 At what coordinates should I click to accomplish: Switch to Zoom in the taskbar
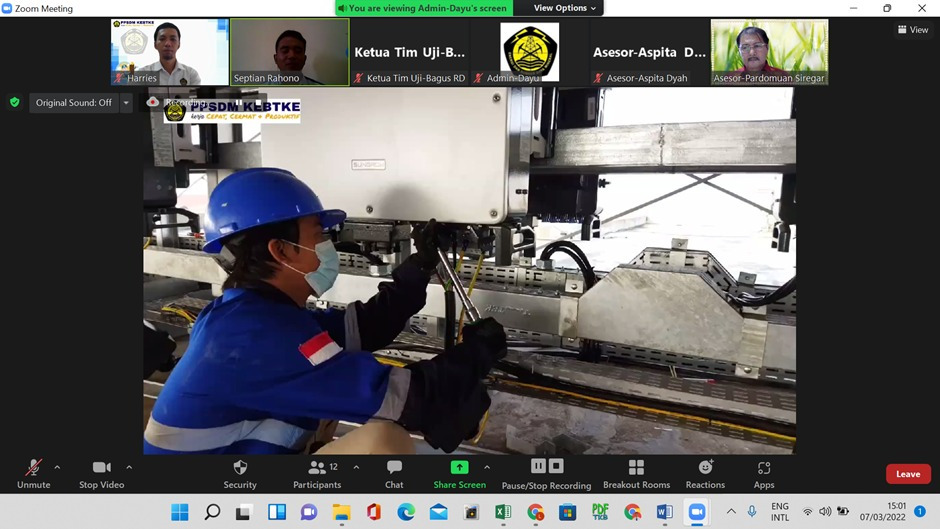click(x=697, y=512)
